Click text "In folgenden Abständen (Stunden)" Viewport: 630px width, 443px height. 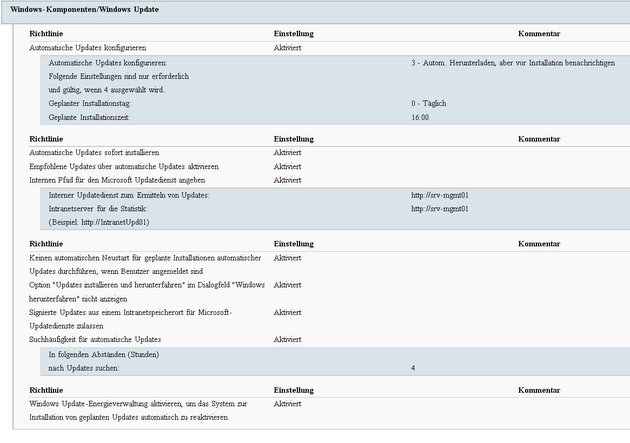click(104, 355)
